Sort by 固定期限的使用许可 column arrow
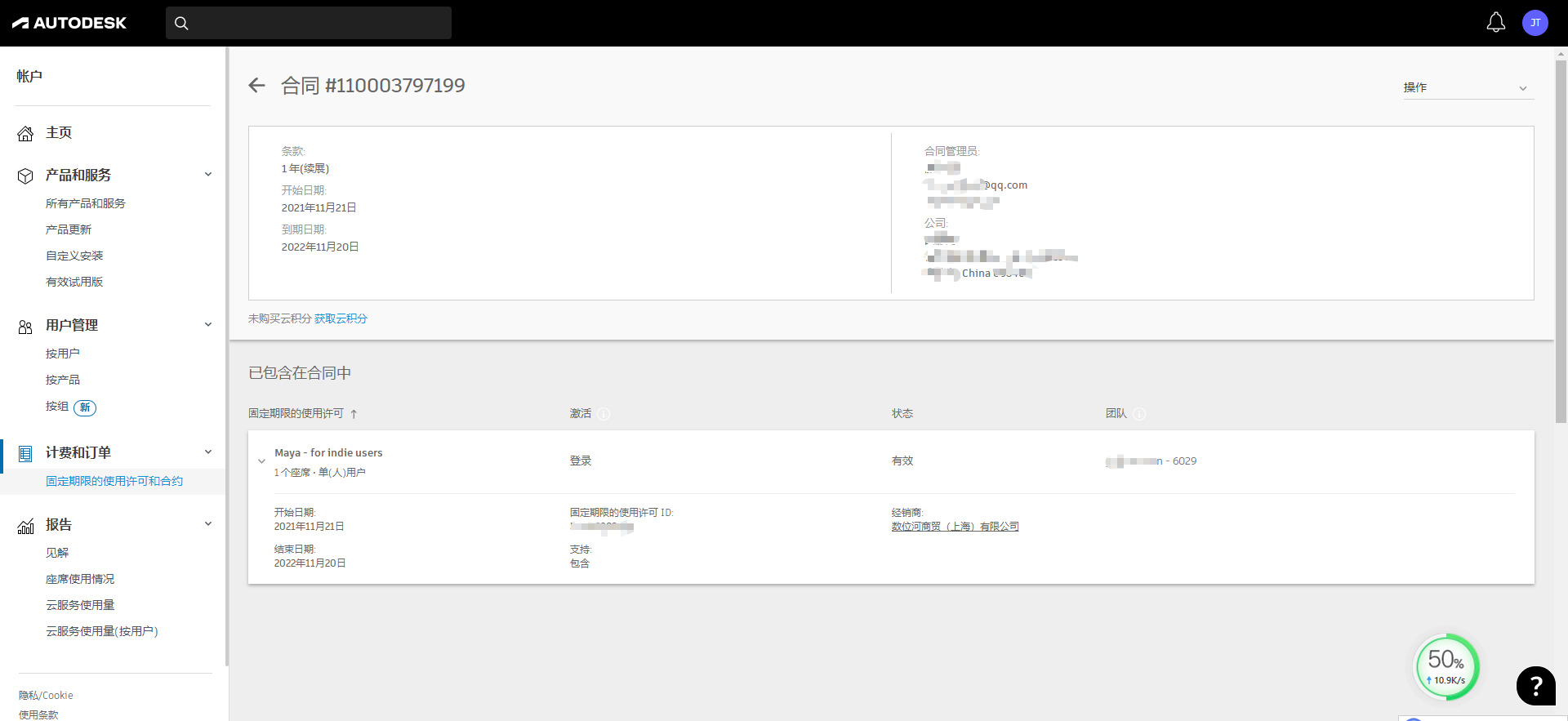 [x=354, y=414]
